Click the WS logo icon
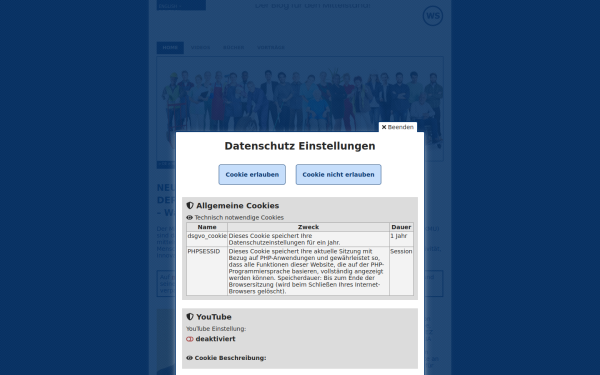Screen dimensions: 600x375 (x=433, y=16)
